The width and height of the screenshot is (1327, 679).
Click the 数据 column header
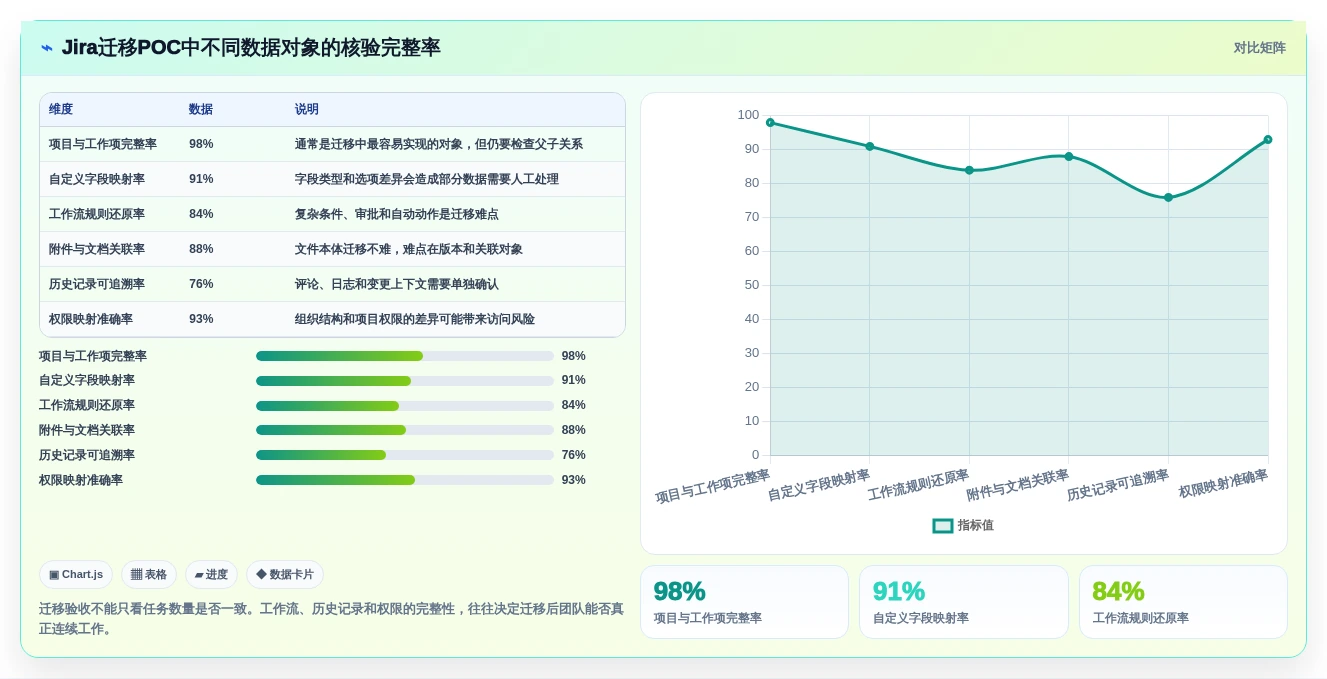tap(201, 109)
